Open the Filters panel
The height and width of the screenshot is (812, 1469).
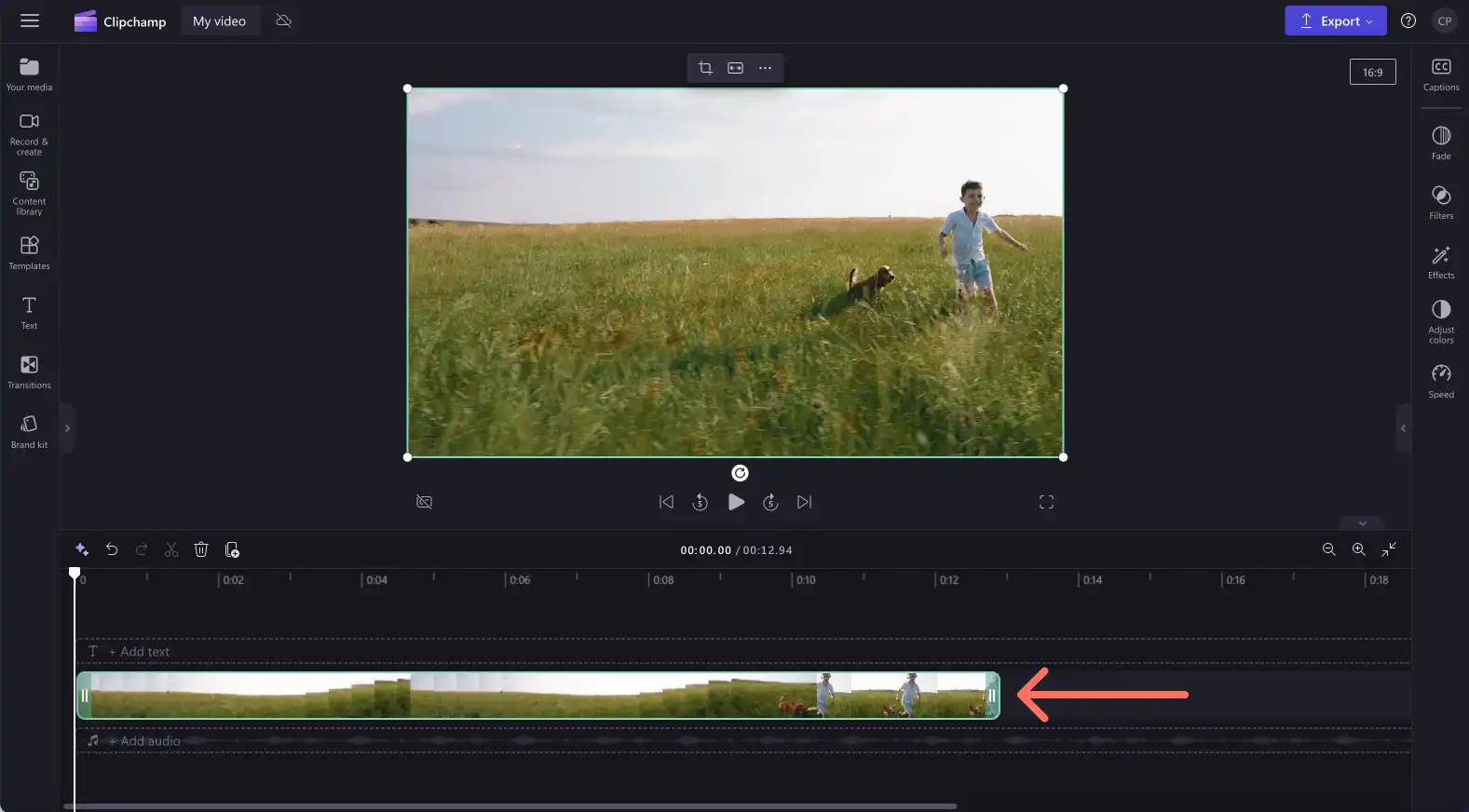click(1440, 202)
